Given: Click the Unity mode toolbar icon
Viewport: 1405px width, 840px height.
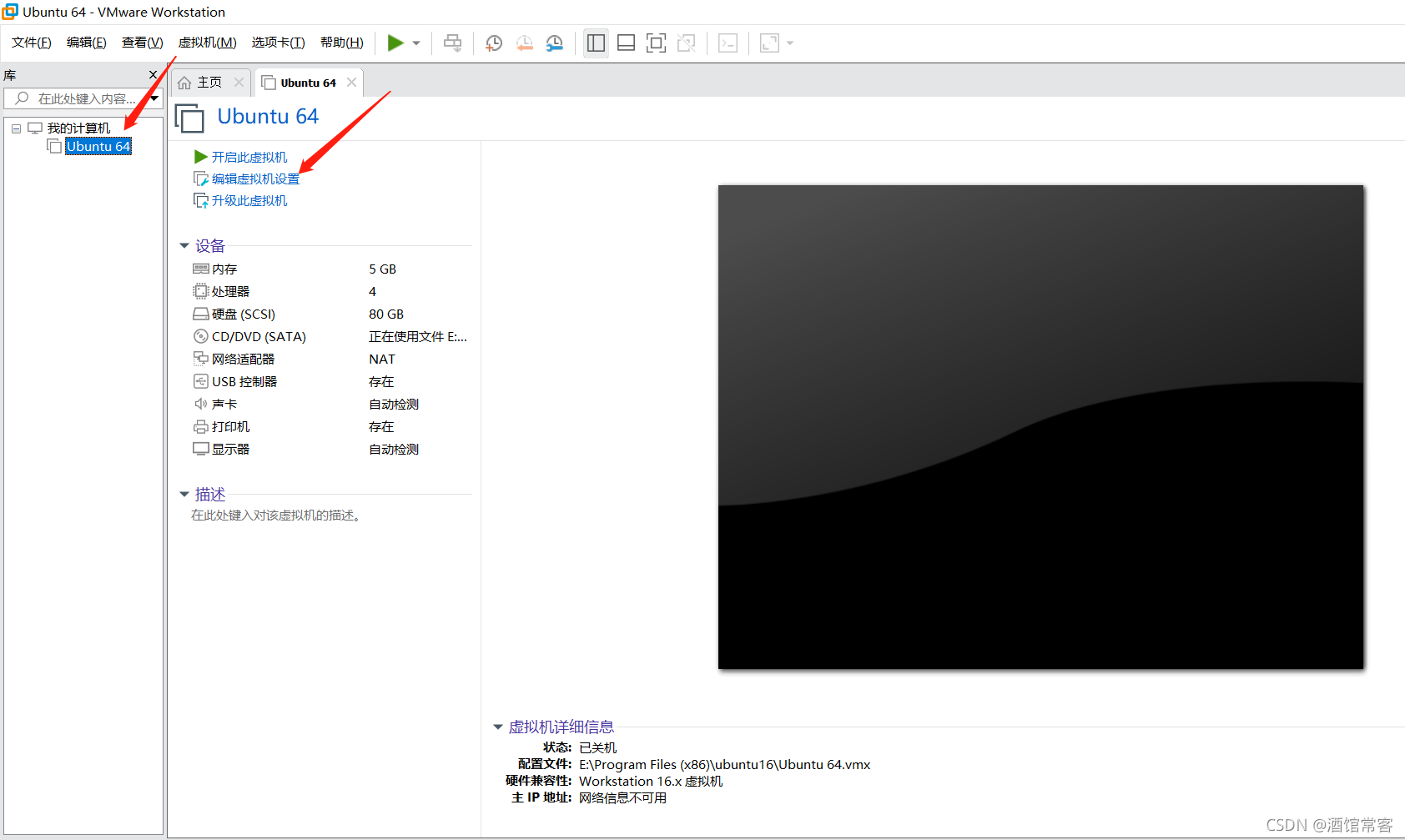Looking at the screenshot, I should (x=686, y=43).
